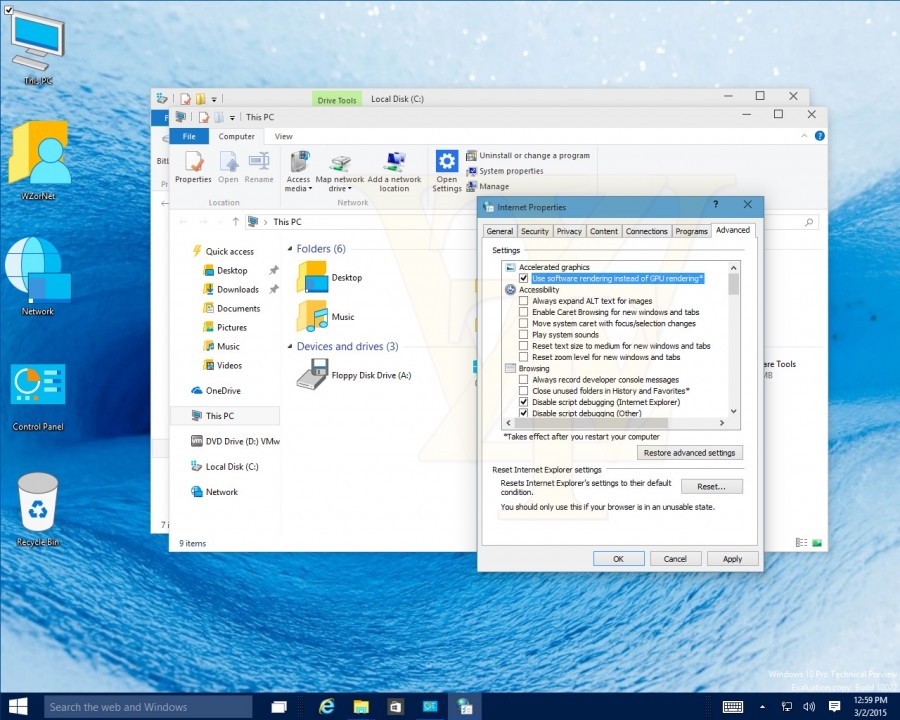The image size is (900, 720).
Task: Switch to the Security tab
Action: pyautogui.click(x=534, y=231)
